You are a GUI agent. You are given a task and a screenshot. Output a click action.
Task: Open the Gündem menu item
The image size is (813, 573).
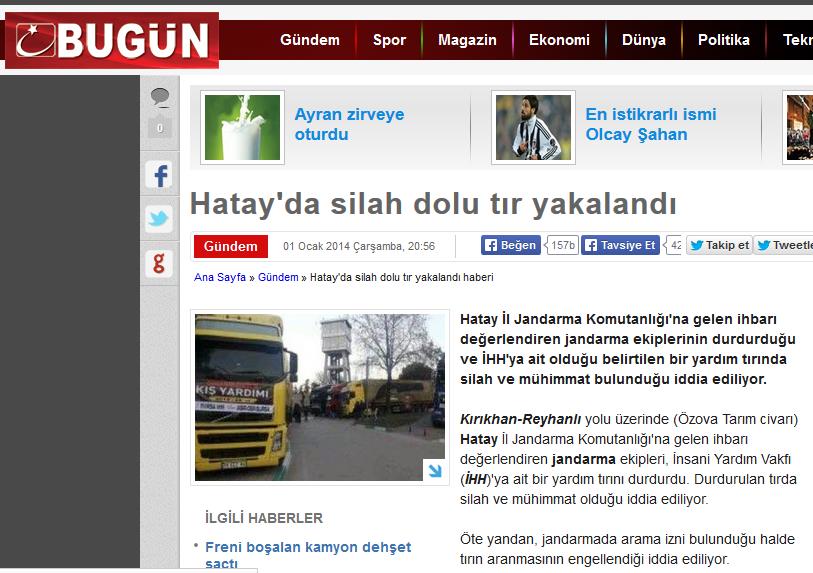pyautogui.click(x=310, y=40)
